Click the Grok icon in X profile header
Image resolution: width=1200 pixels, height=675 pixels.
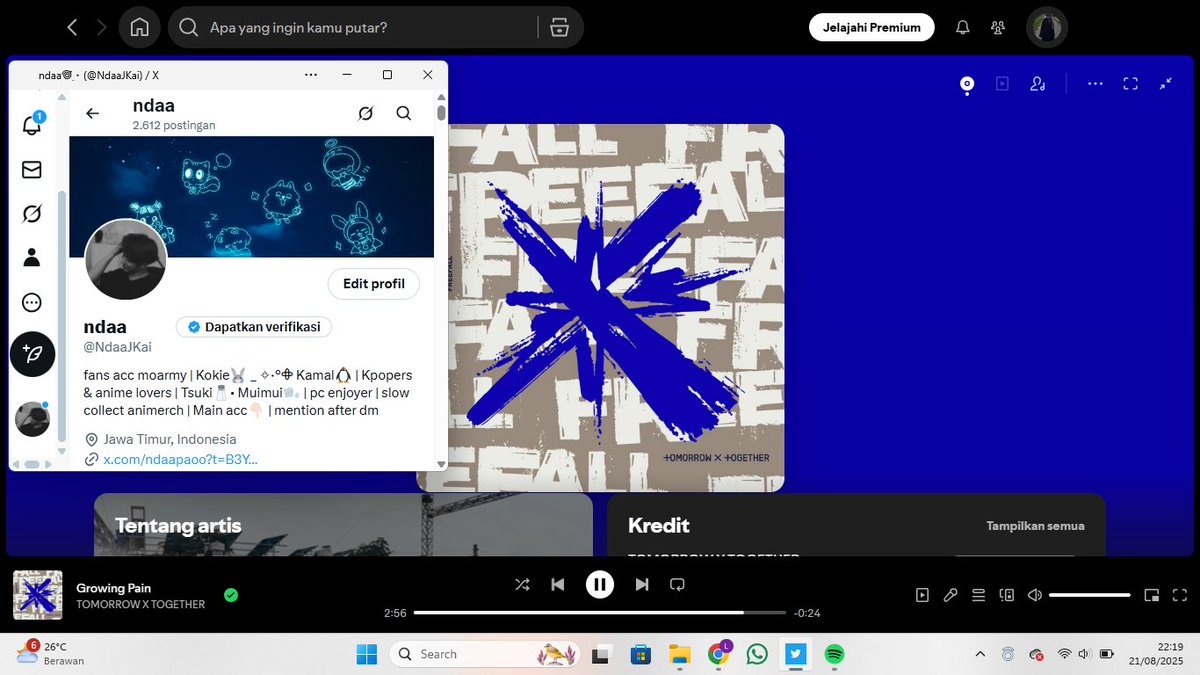366,113
